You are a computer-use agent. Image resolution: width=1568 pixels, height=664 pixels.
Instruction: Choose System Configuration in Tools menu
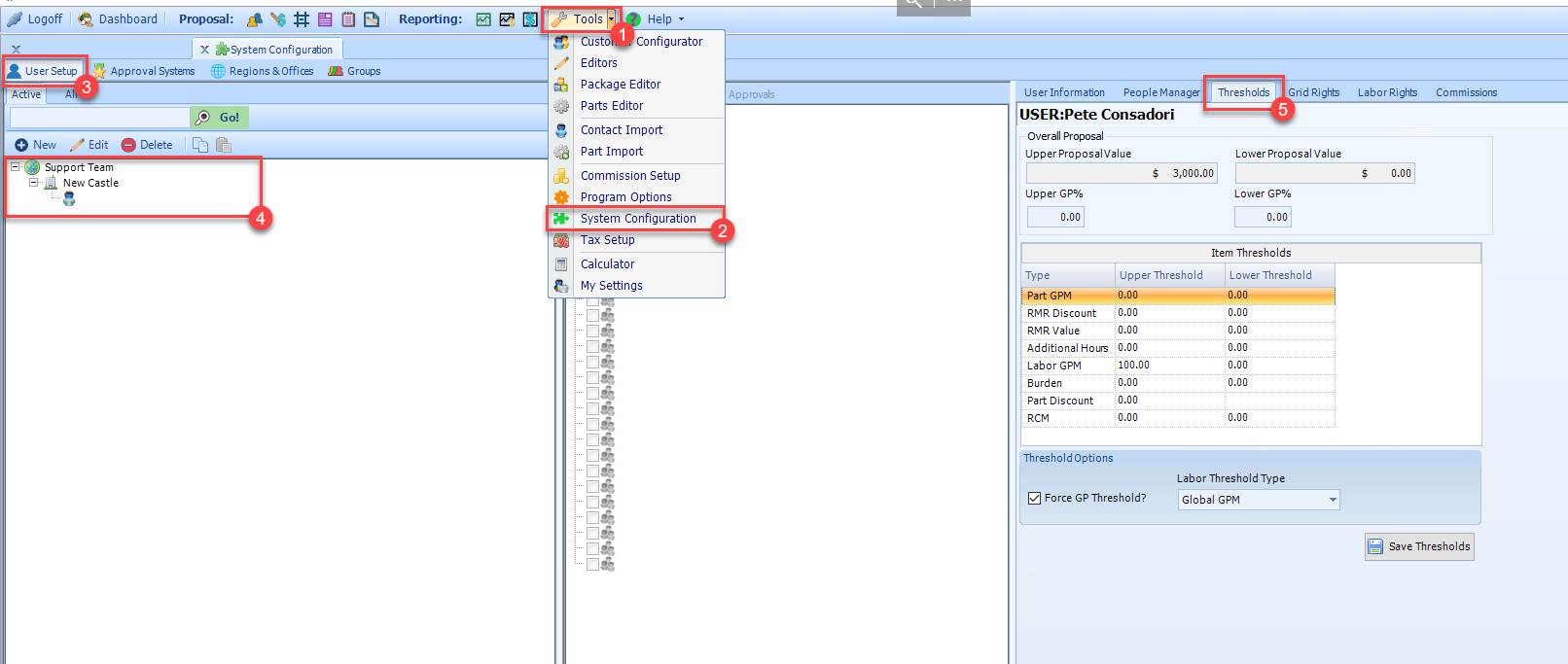pyautogui.click(x=637, y=219)
